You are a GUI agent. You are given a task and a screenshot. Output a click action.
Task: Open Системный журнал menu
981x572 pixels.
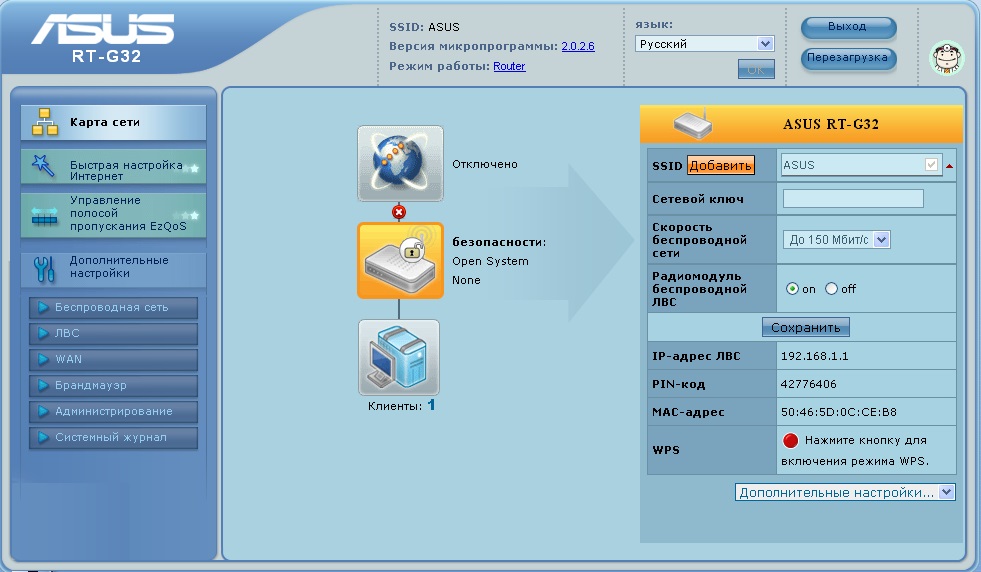click(x=113, y=437)
